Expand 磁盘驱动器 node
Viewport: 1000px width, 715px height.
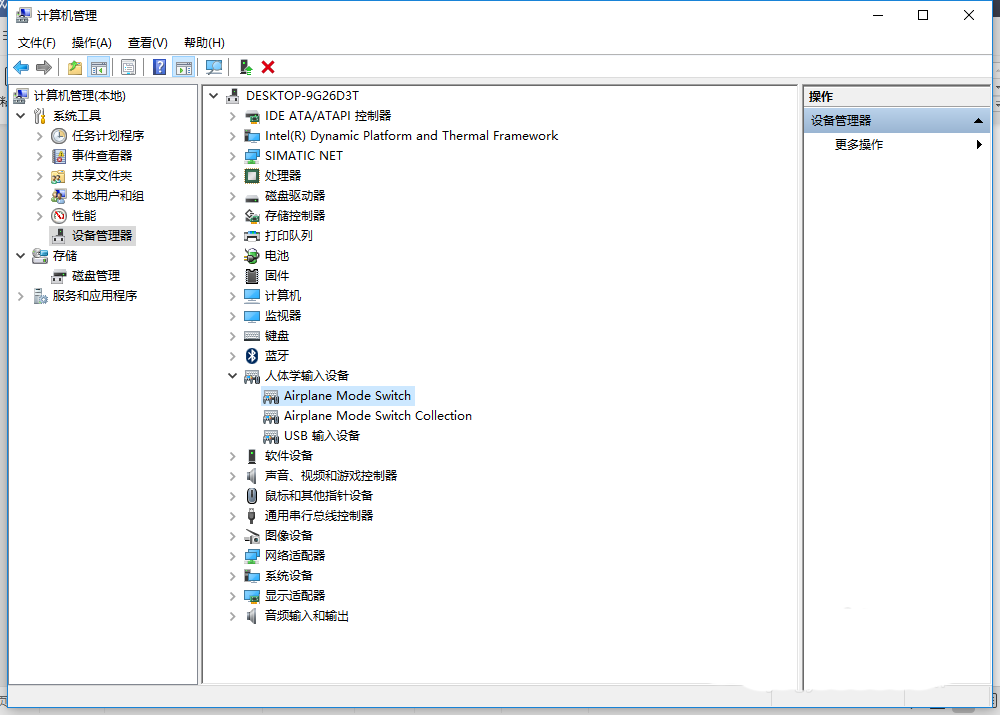pyautogui.click(x=233, y=196)
